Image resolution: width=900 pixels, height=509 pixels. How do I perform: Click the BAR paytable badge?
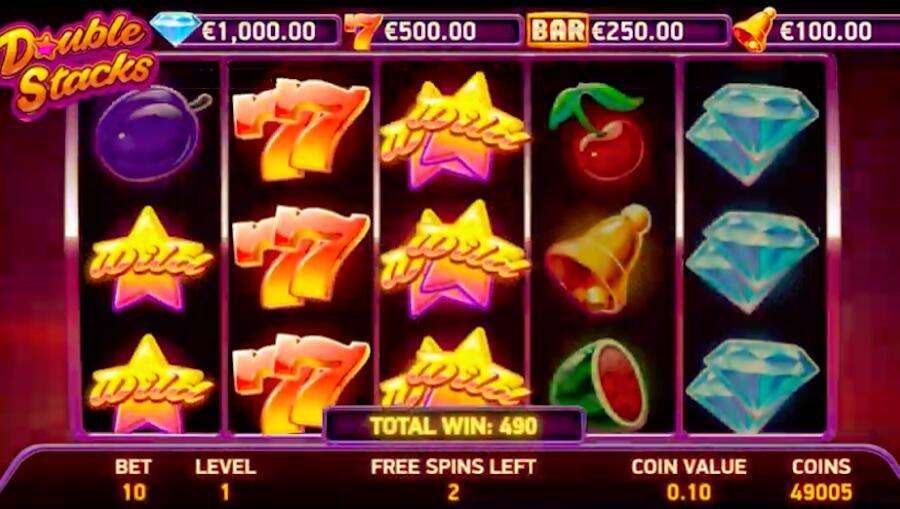558,29
